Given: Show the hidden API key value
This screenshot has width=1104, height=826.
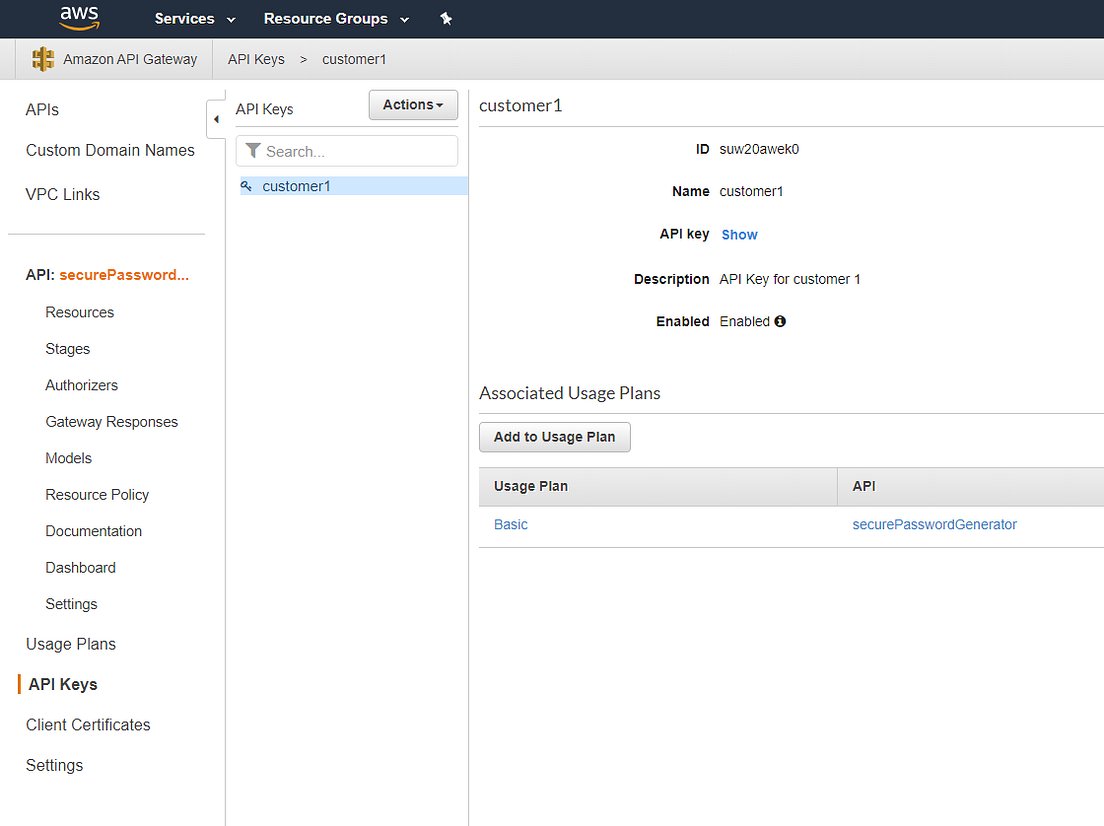Looking at the screenshot, I should 739,234.
